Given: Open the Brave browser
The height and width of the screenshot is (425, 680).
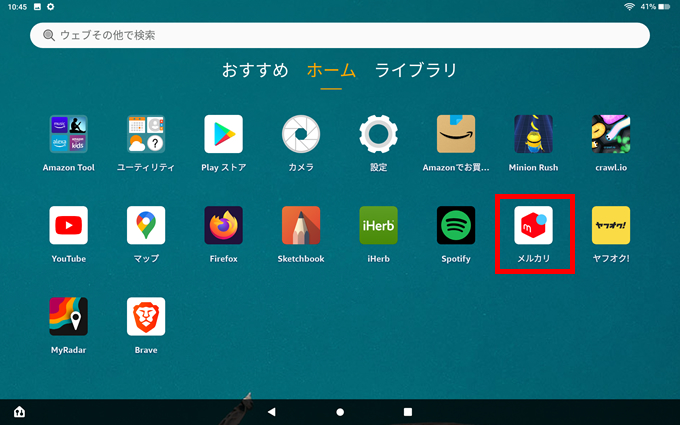Looking at the screenshot, I should tap(146, 317).
